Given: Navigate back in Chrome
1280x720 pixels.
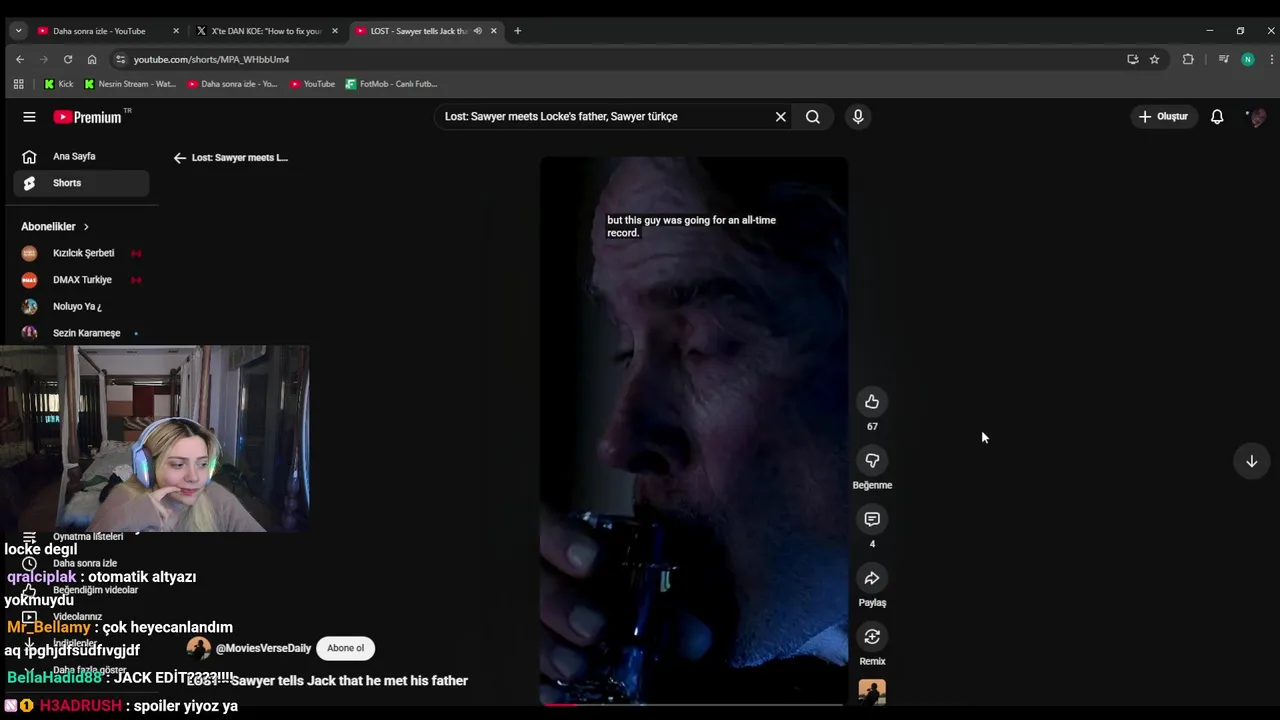Looking at the screenshot, I should point(20,59).
